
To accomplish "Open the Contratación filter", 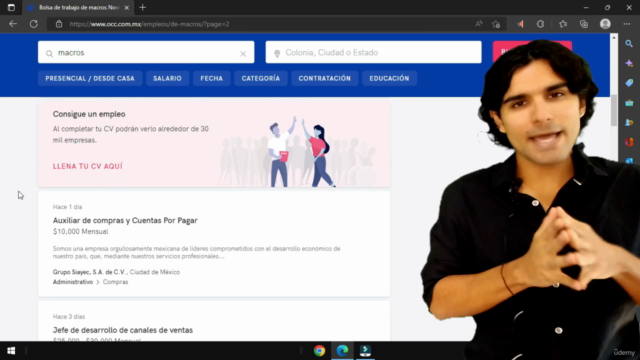I will (x=324, y=78).
